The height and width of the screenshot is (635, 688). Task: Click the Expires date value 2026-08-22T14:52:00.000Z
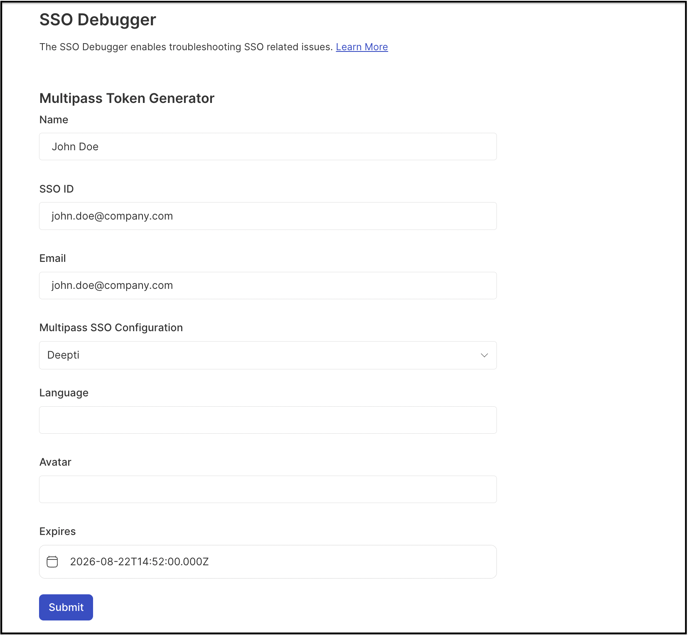(139, 562)
